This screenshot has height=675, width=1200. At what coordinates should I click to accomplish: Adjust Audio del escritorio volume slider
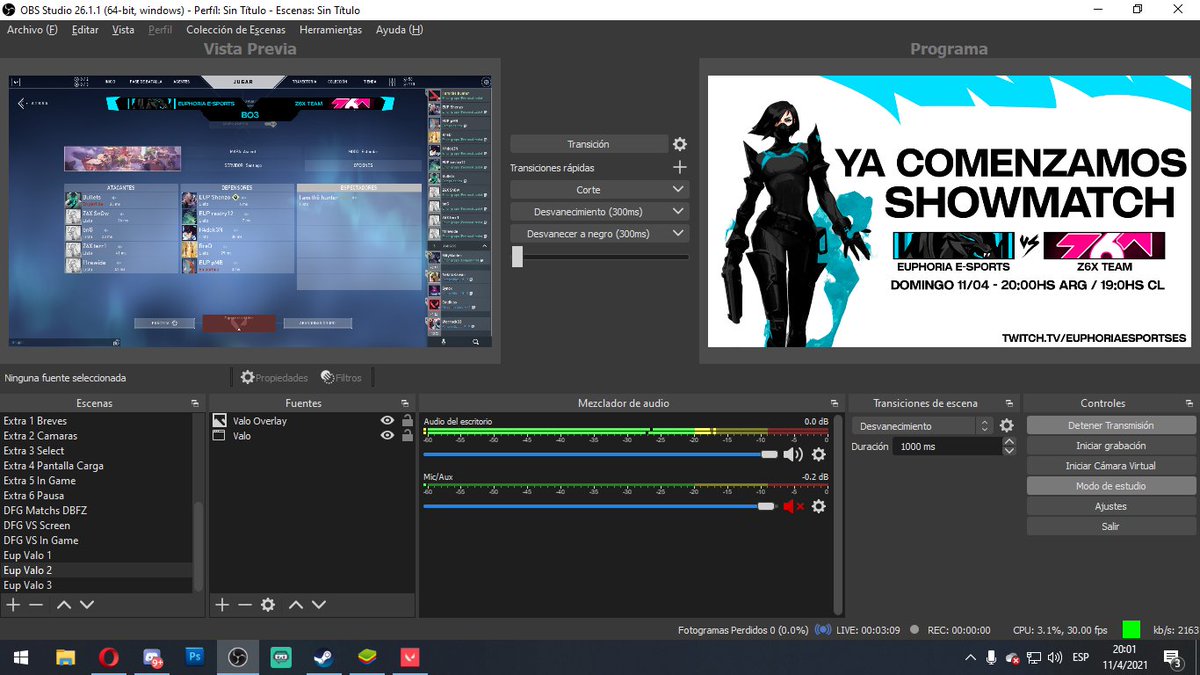600,454
